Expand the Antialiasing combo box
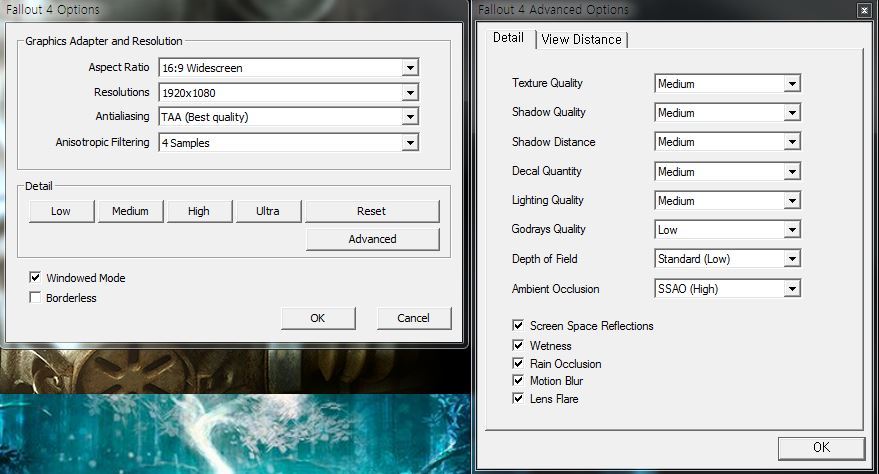This screenshot has width=879, height=474. pos(289,117)
